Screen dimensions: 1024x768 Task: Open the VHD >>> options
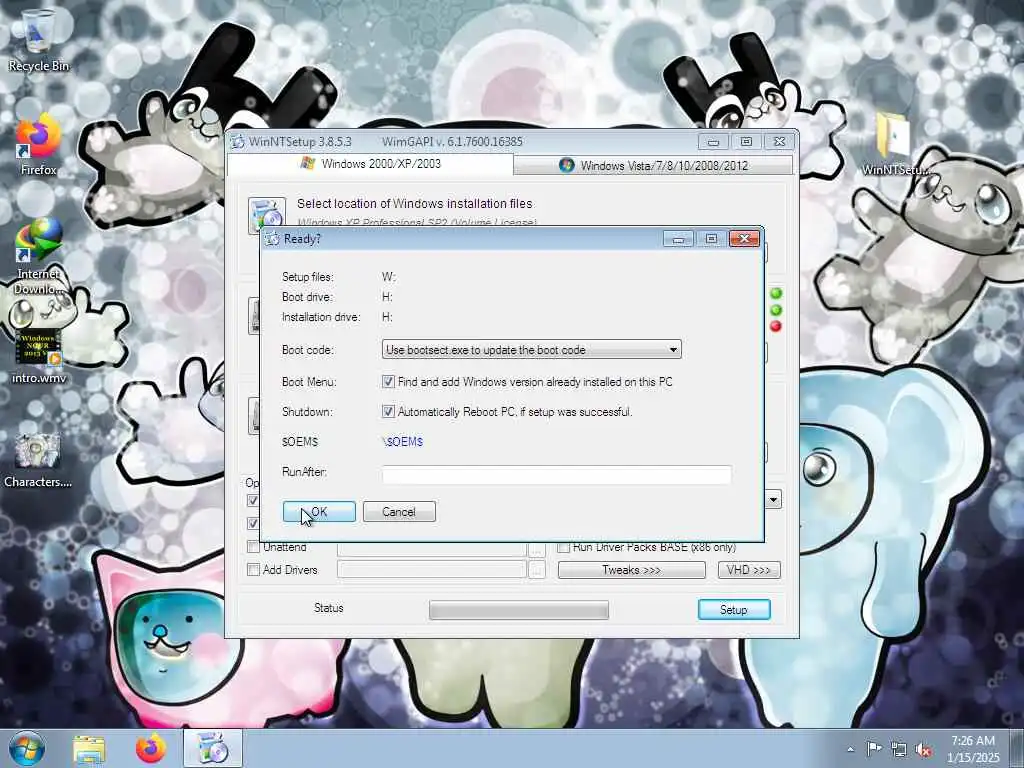click(x=749, y=570)
